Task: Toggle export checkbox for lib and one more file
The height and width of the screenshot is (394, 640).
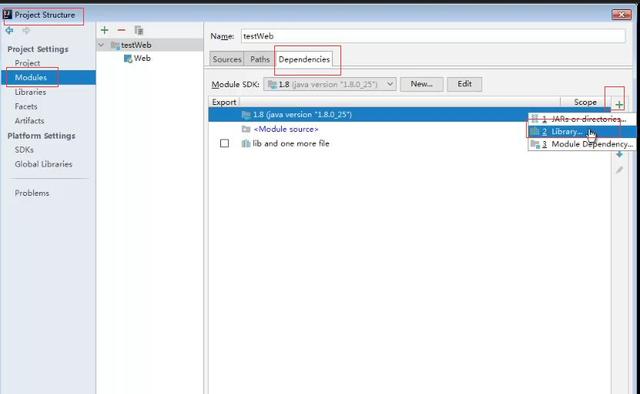Action: tap(224, 143)
